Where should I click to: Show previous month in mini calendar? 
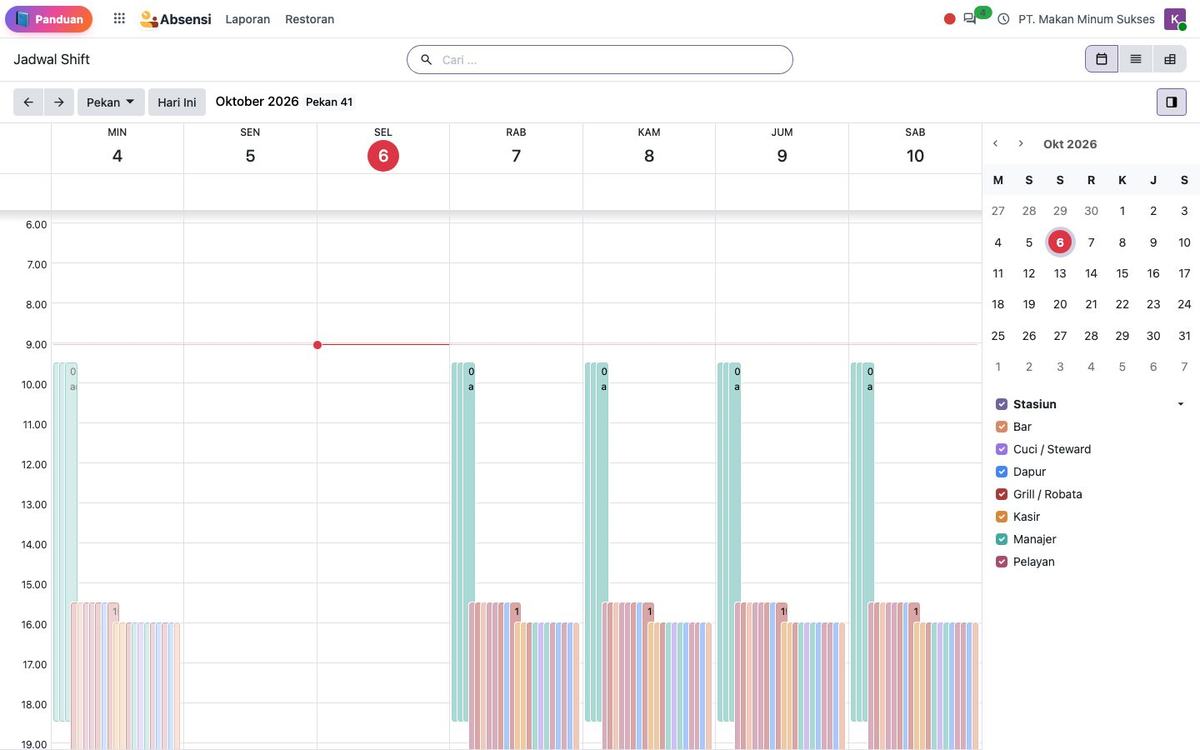click(996, 144)
